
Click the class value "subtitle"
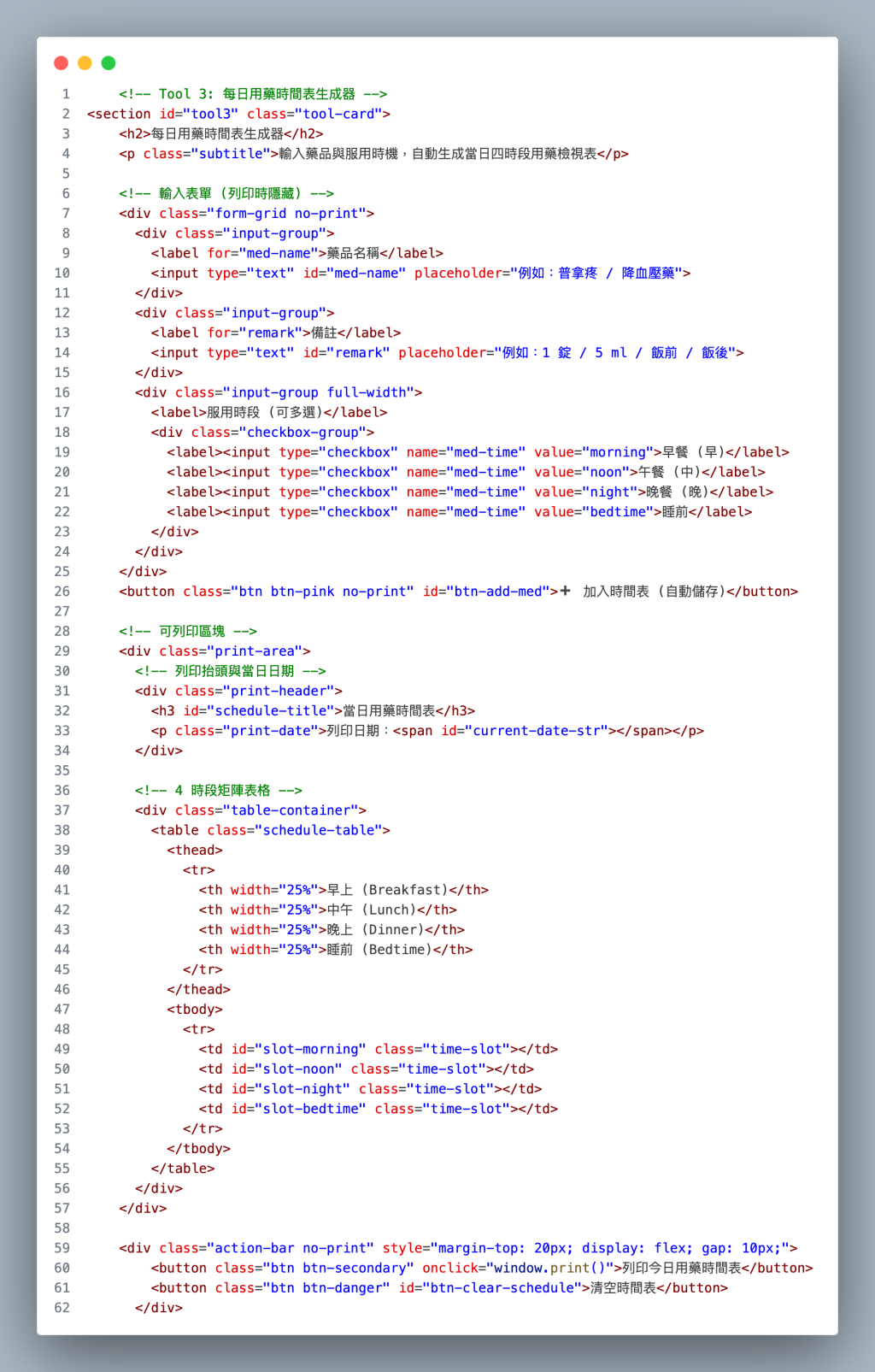tap(231, 154)
